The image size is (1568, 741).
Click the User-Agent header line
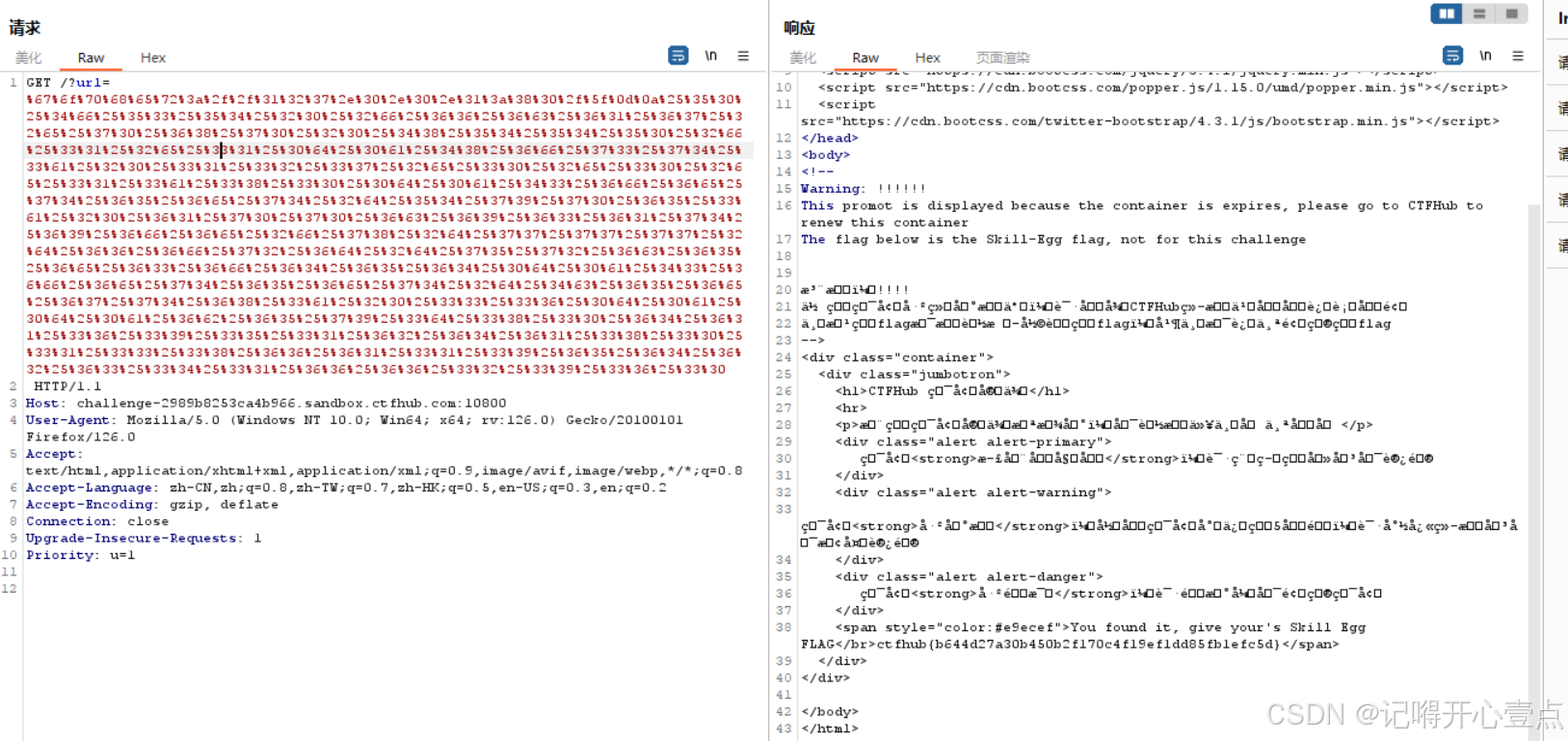pos(355,420)
